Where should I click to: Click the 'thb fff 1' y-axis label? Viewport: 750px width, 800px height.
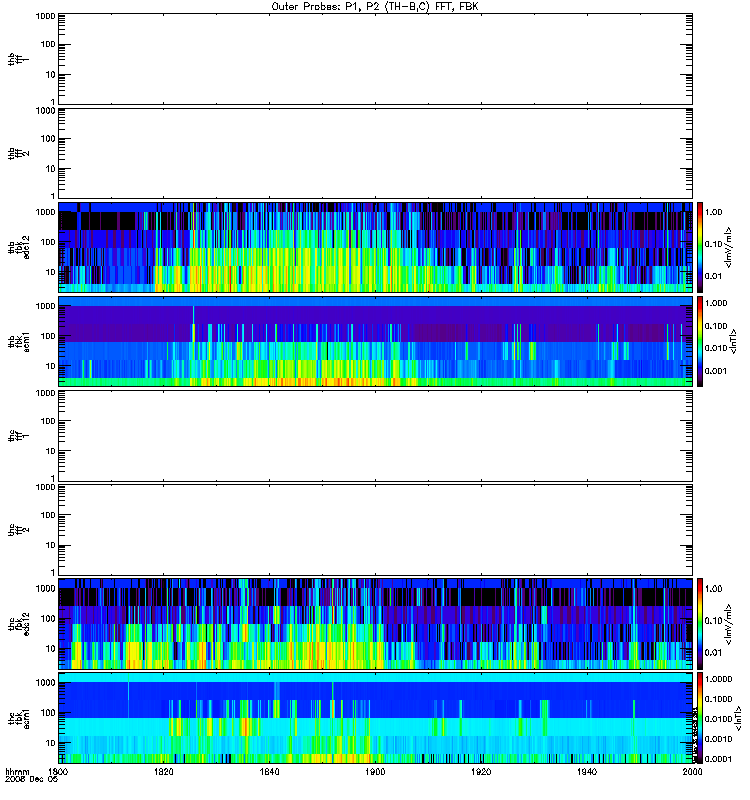click(19, 59)
